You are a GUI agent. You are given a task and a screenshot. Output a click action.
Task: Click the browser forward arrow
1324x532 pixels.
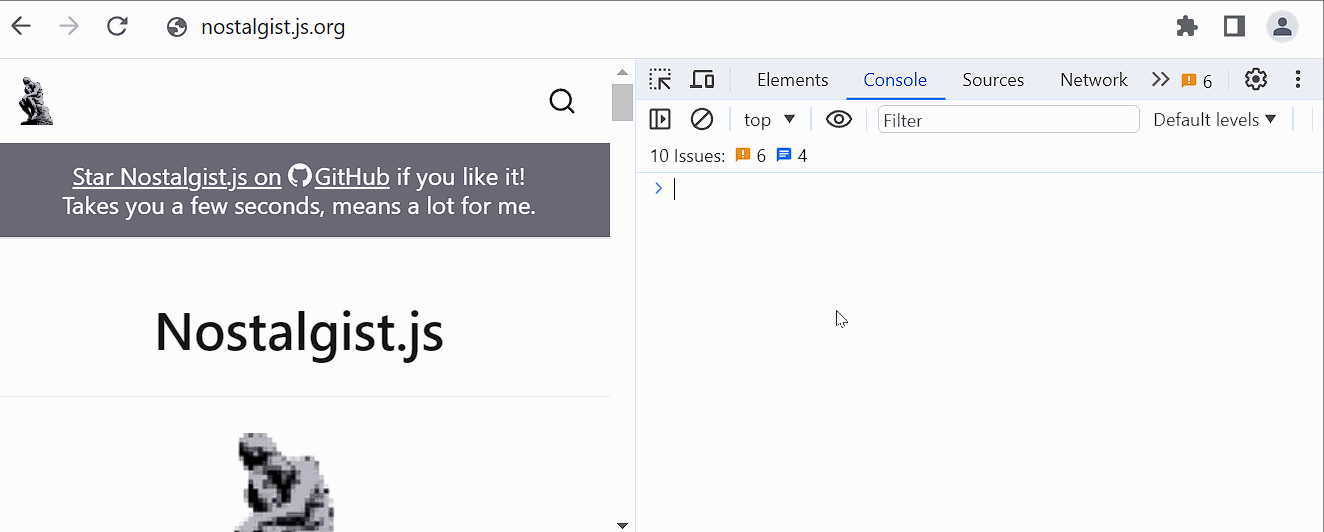coord(69,26)
